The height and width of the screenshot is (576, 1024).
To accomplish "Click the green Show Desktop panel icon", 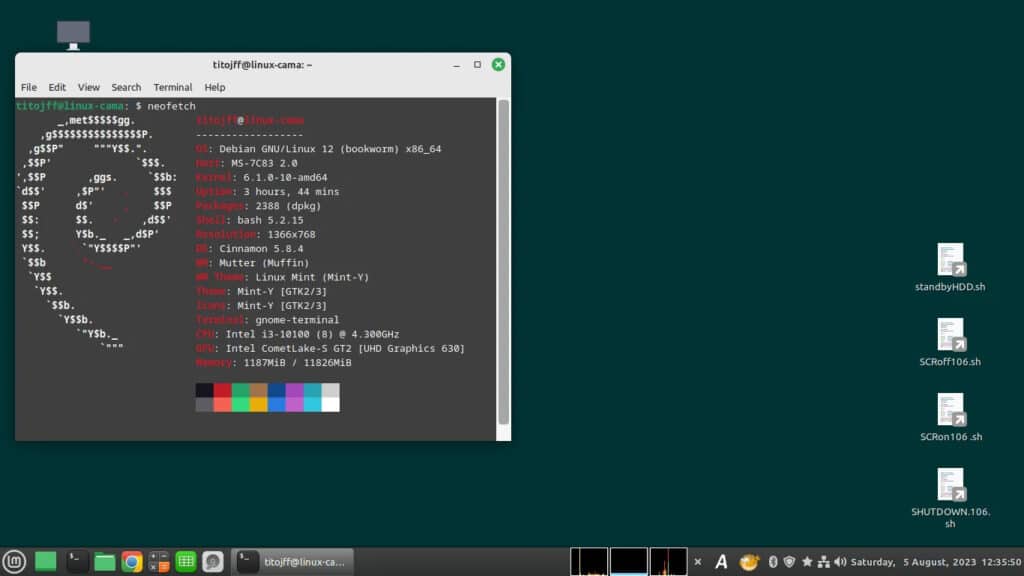I will click(x=46, y=562).
